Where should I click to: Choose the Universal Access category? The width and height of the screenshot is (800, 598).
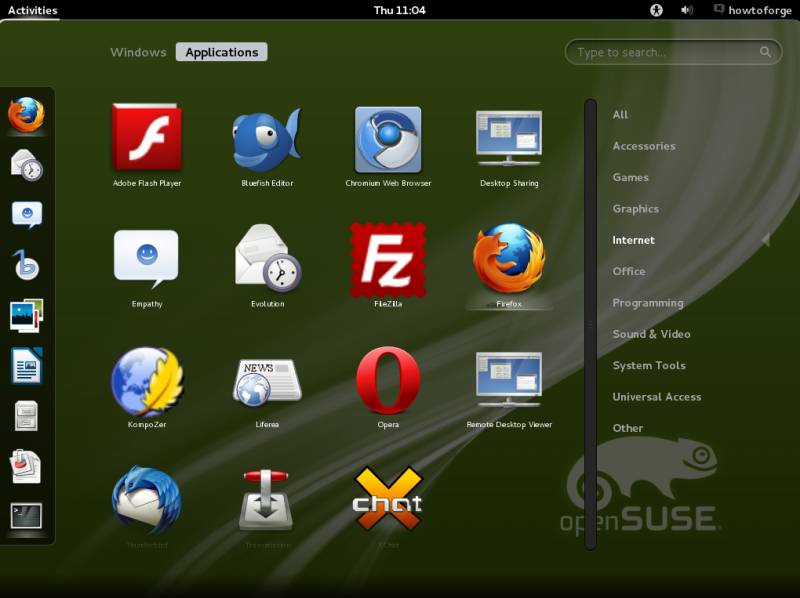pos(657,397)
